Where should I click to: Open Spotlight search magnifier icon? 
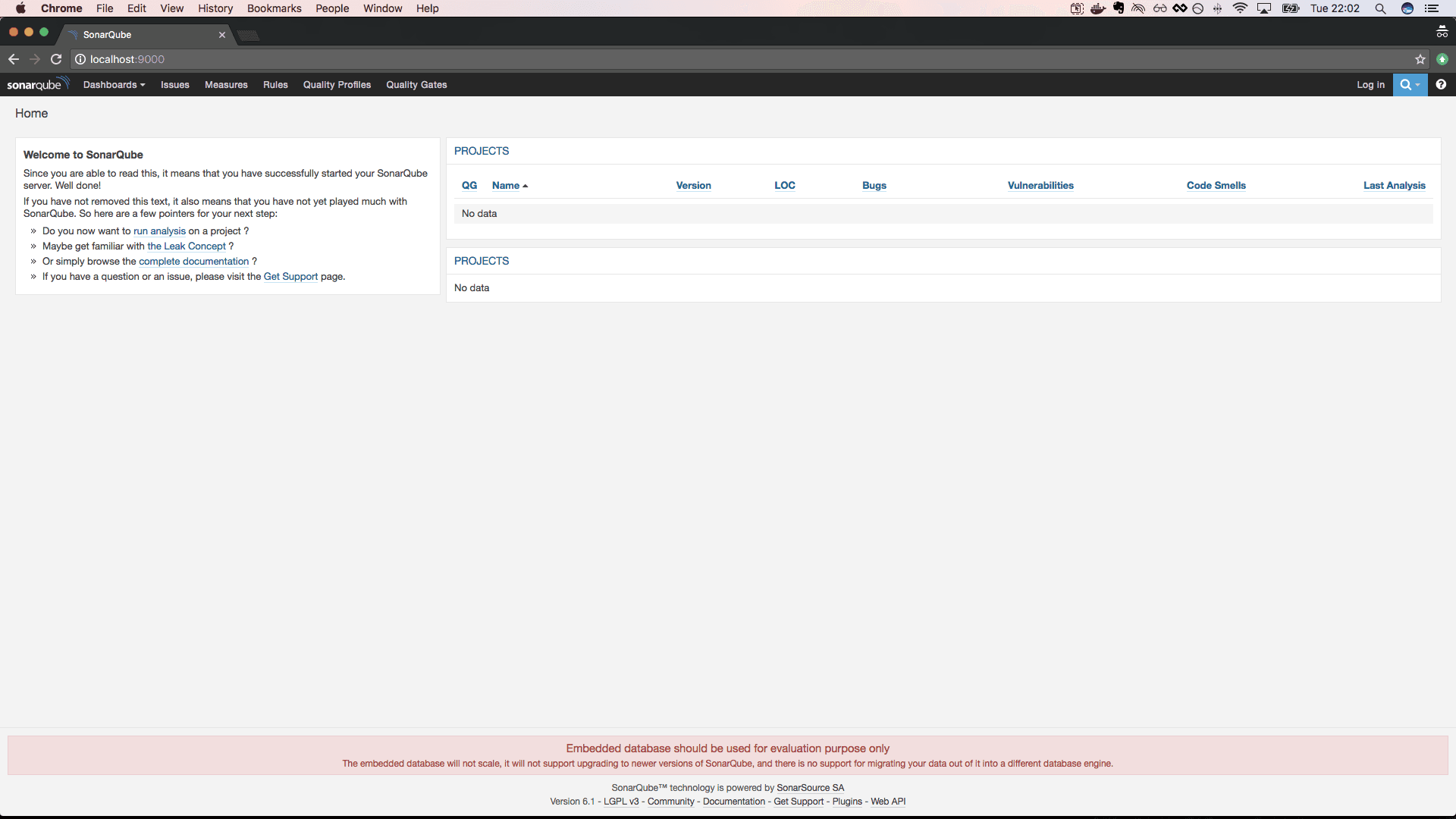[x=1380, y=8]
